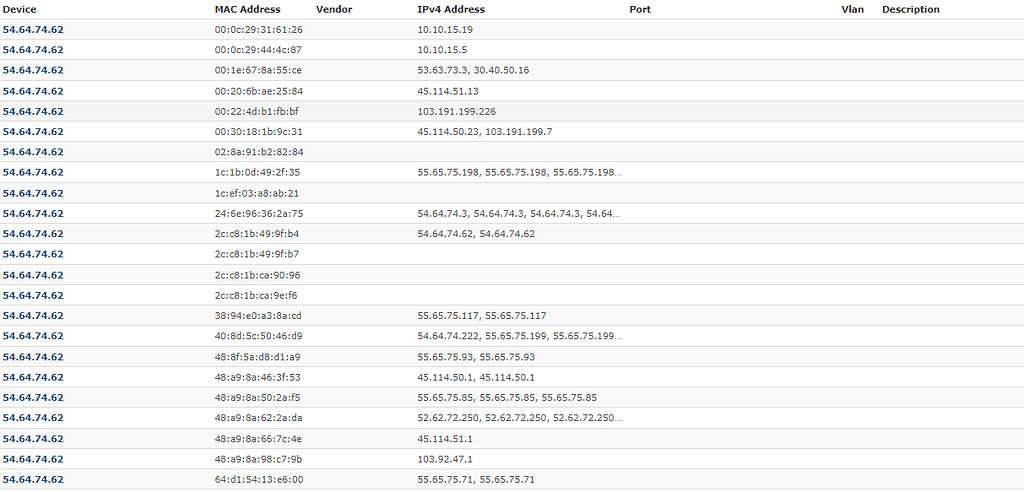Image resolution: width=1024 pixels, height=492 pixels.
Task: Open device link for MAC 00:0c:29:44:4c:87
Action: (x=33, y=50)
